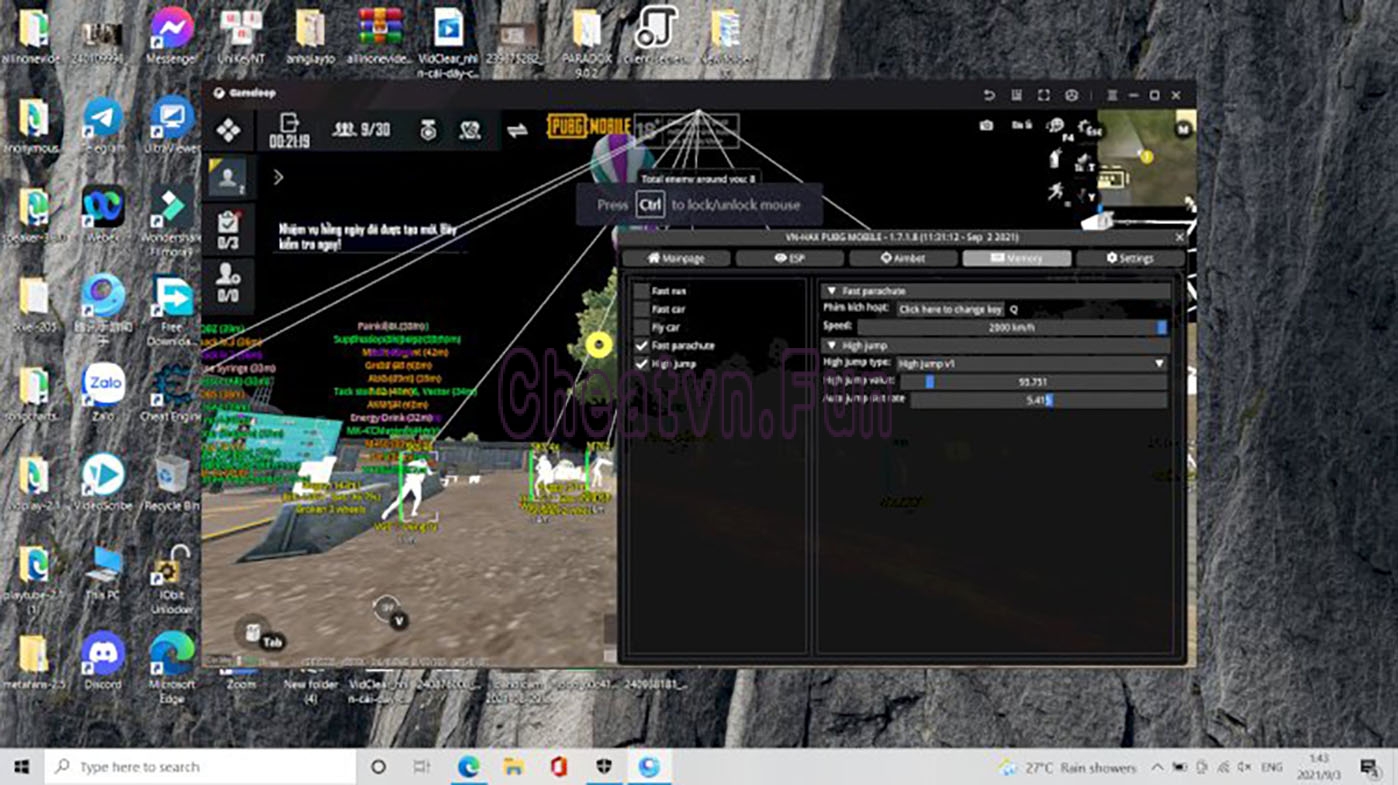This screenshot has width=1398, height=785.
Task: Open the Settings tab
Action: coord(1129,258)
